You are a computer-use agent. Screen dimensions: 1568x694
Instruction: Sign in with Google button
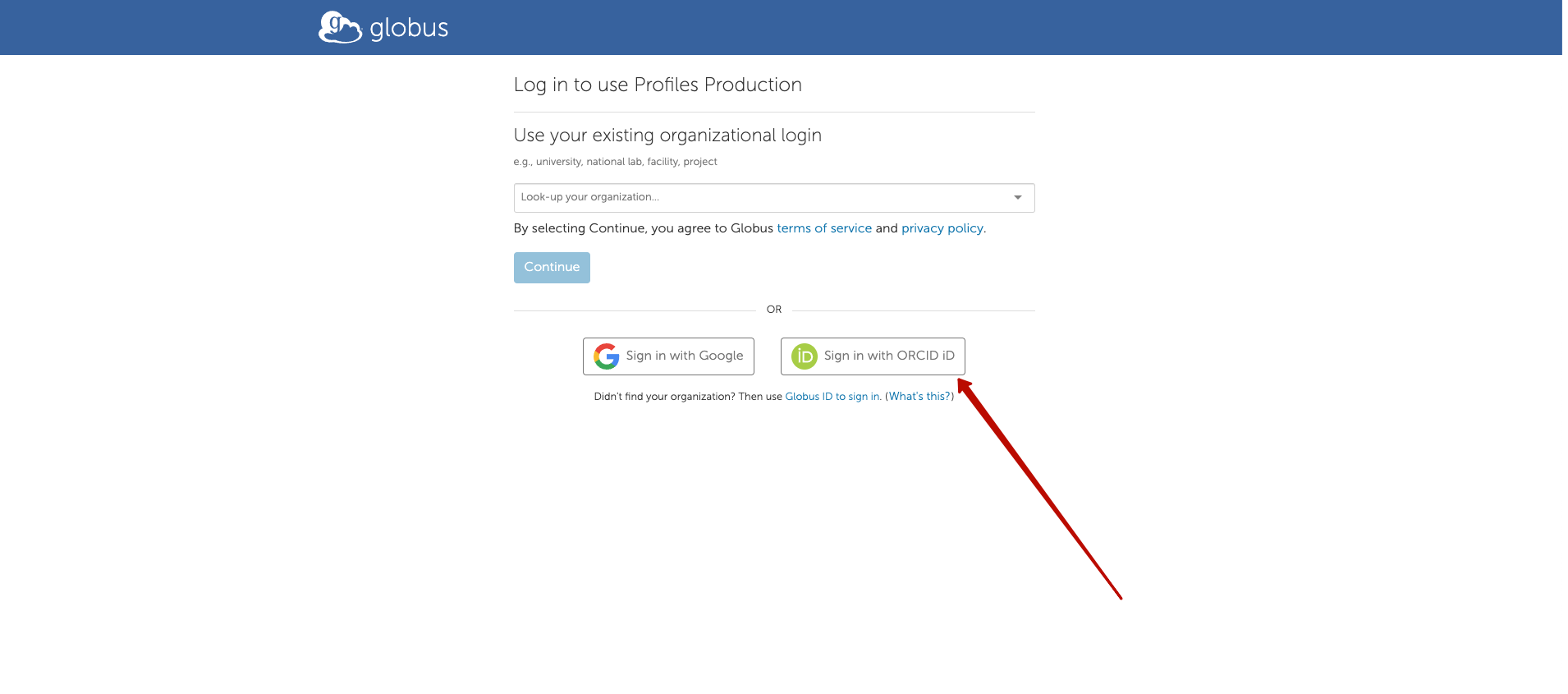point(668,356)
